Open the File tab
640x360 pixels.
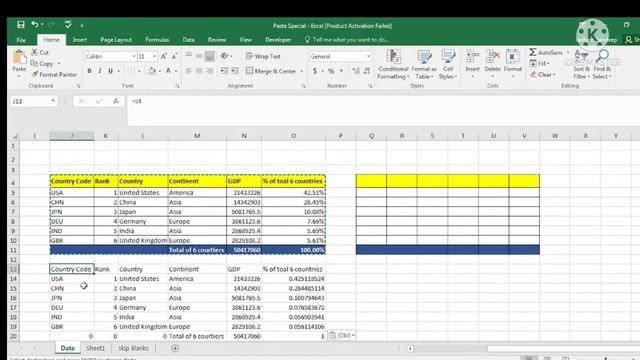tap(21, 40)
